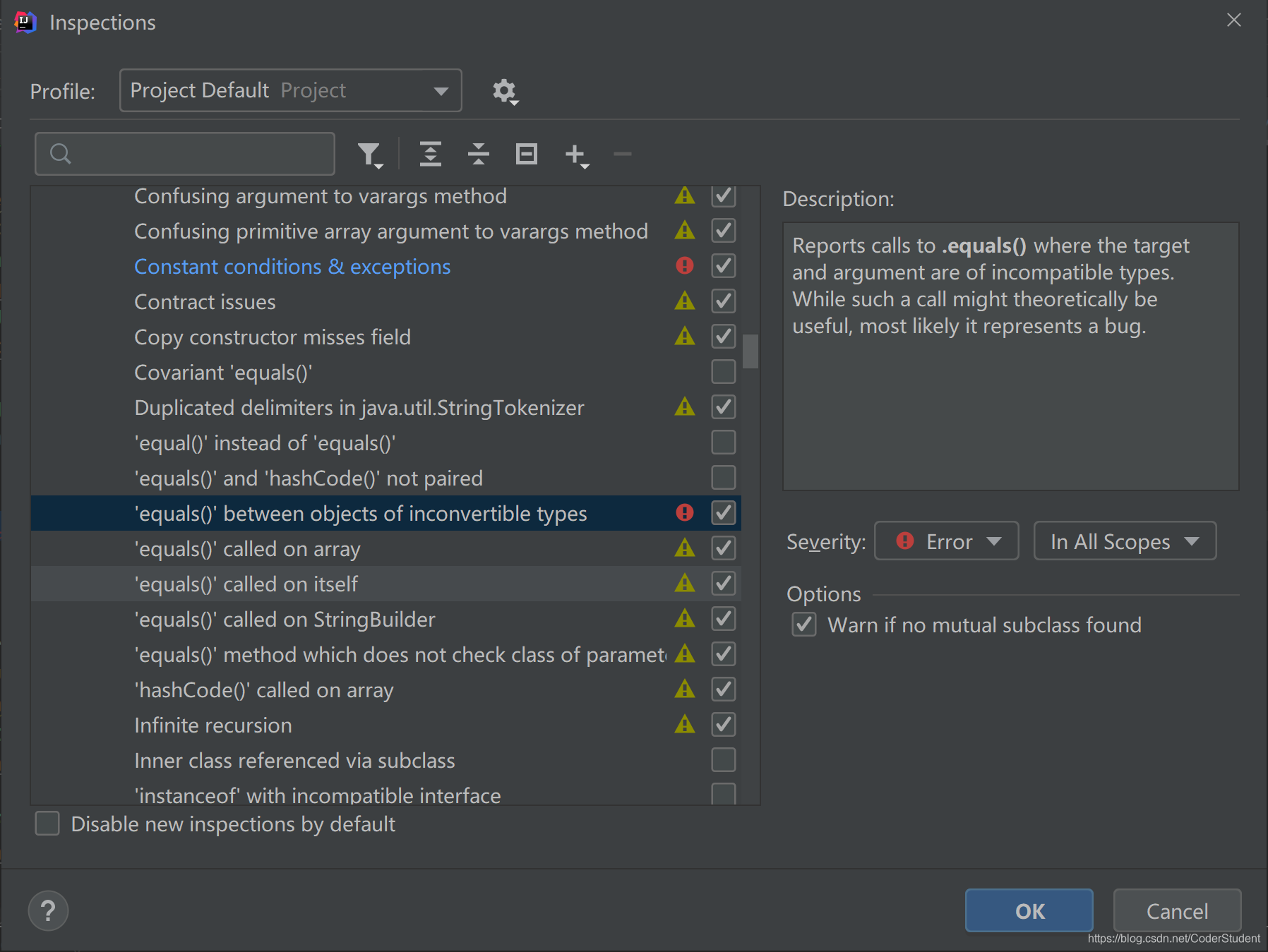The height and width of the screenshot is (952, 1268).
Task: Click warning icon for 'Infinite recursion'
Action: click(x=685, y=725)
